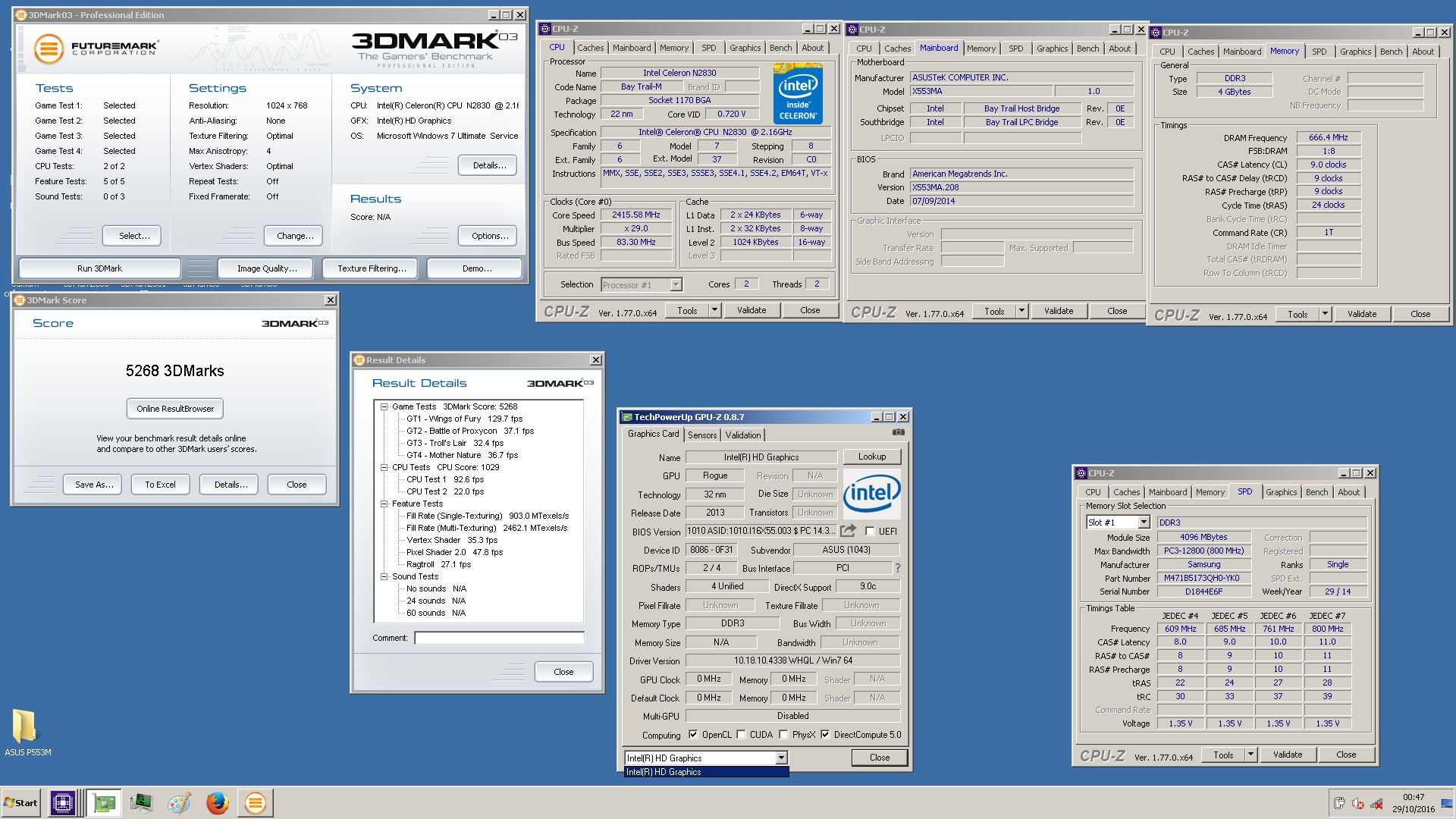This screenshot has width=1456, height=819.
Task: Open the GPU-Z taskbar icon
Action: point(104,802)
